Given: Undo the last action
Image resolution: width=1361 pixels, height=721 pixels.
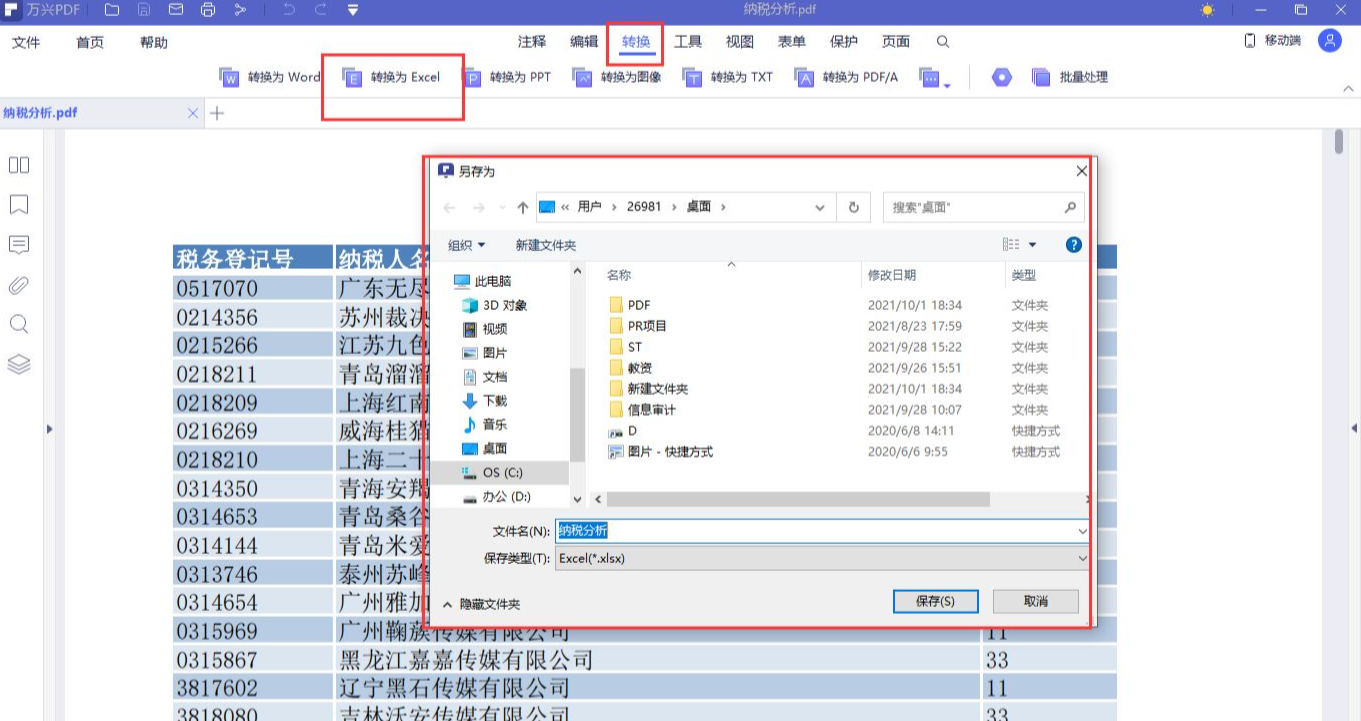Looking at the screenshot, I should tap(290, 10).
